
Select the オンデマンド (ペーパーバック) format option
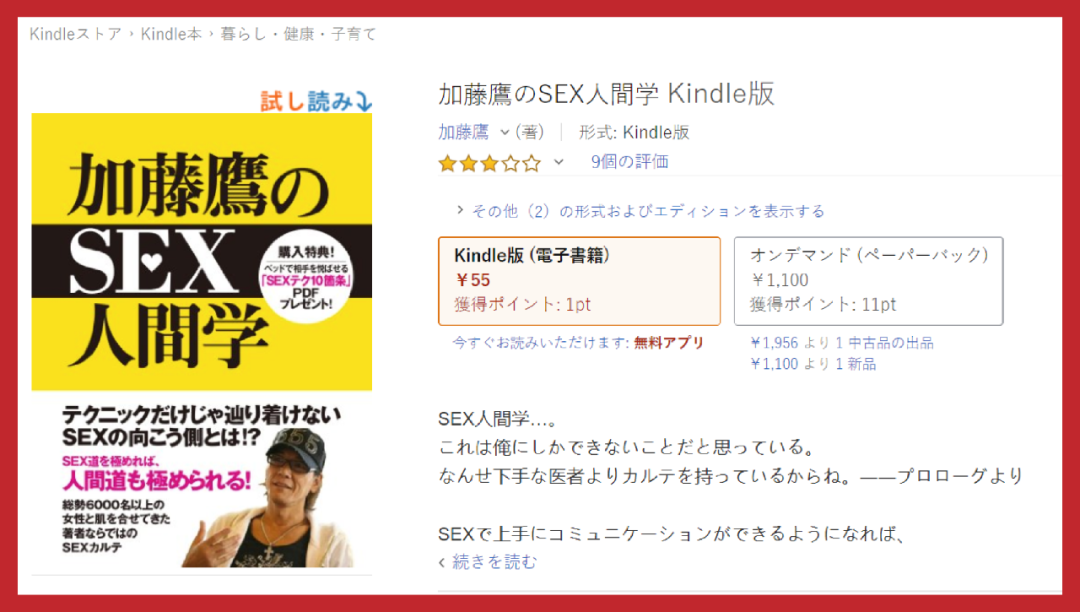[x=869, y=281]
